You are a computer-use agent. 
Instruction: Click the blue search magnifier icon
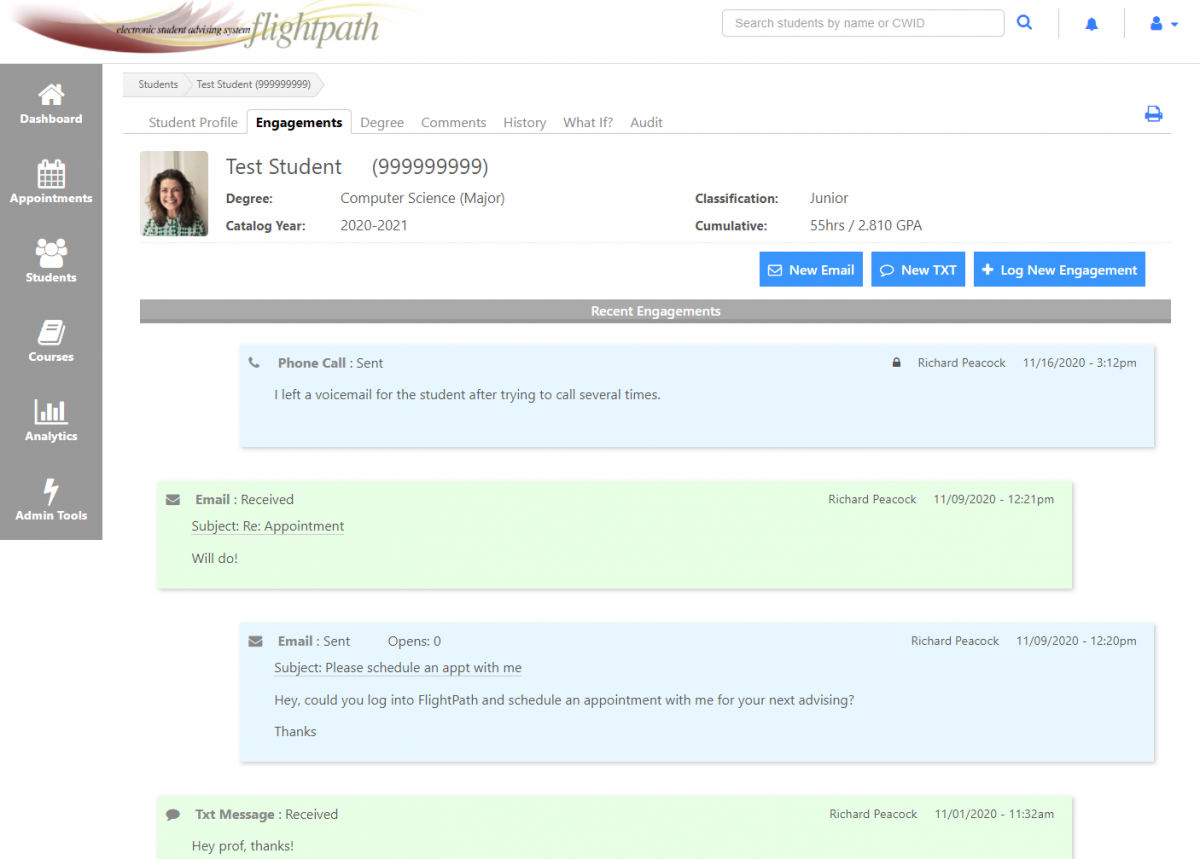click(1024, 23)
